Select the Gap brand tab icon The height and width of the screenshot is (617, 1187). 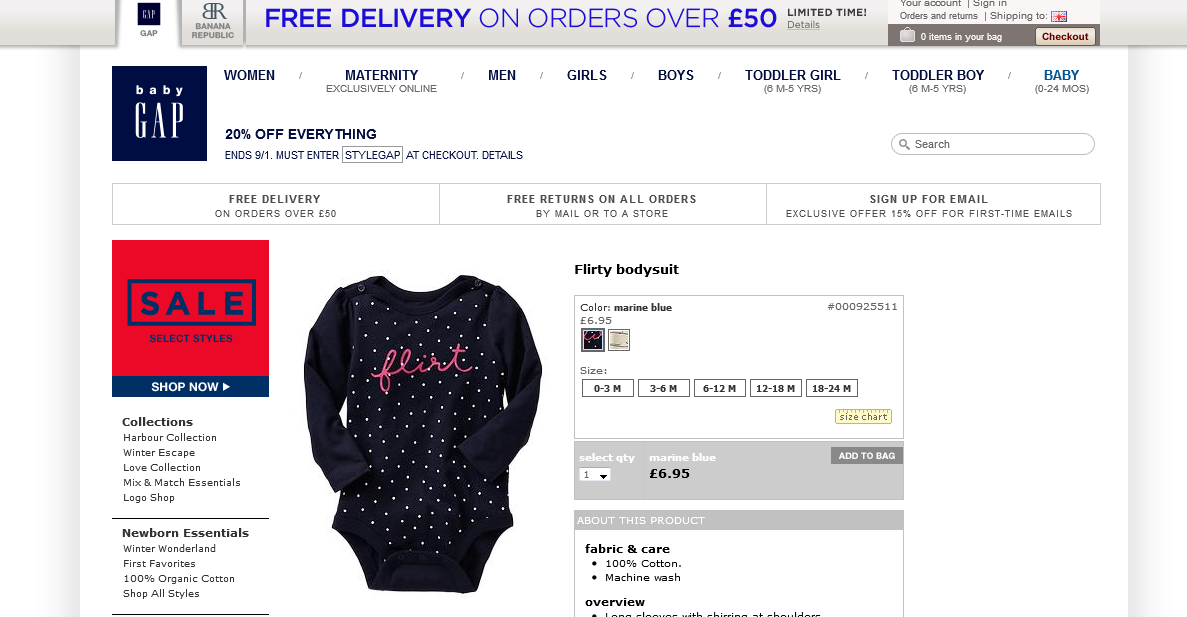tap(148, 15)
